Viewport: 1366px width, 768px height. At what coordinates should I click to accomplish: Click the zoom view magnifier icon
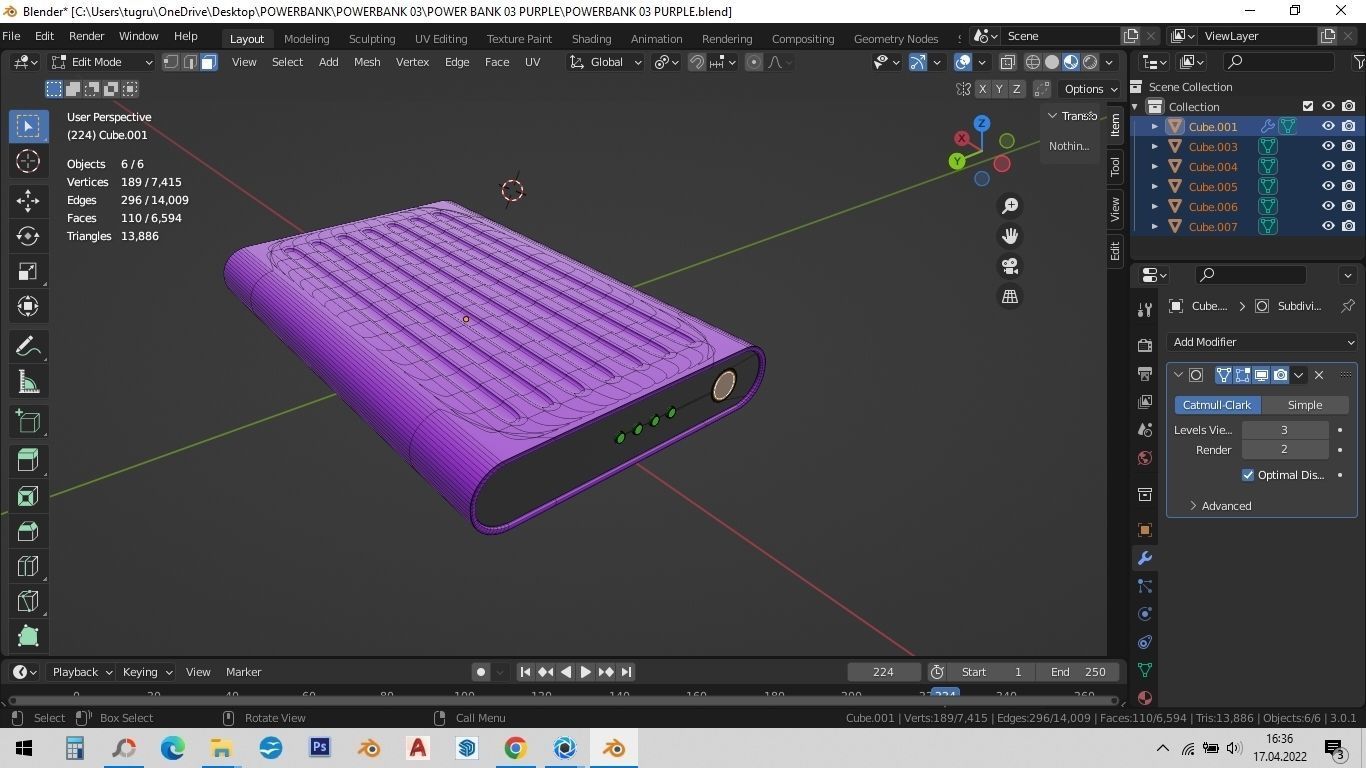pos(1010,205)
